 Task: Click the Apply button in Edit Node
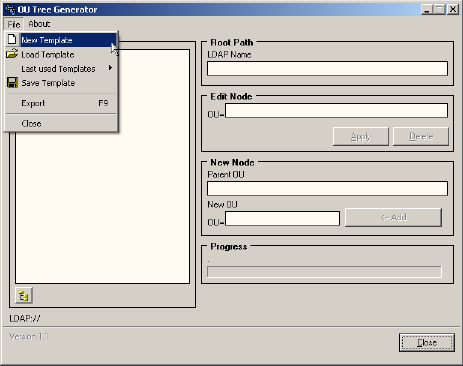pos(361,136)
